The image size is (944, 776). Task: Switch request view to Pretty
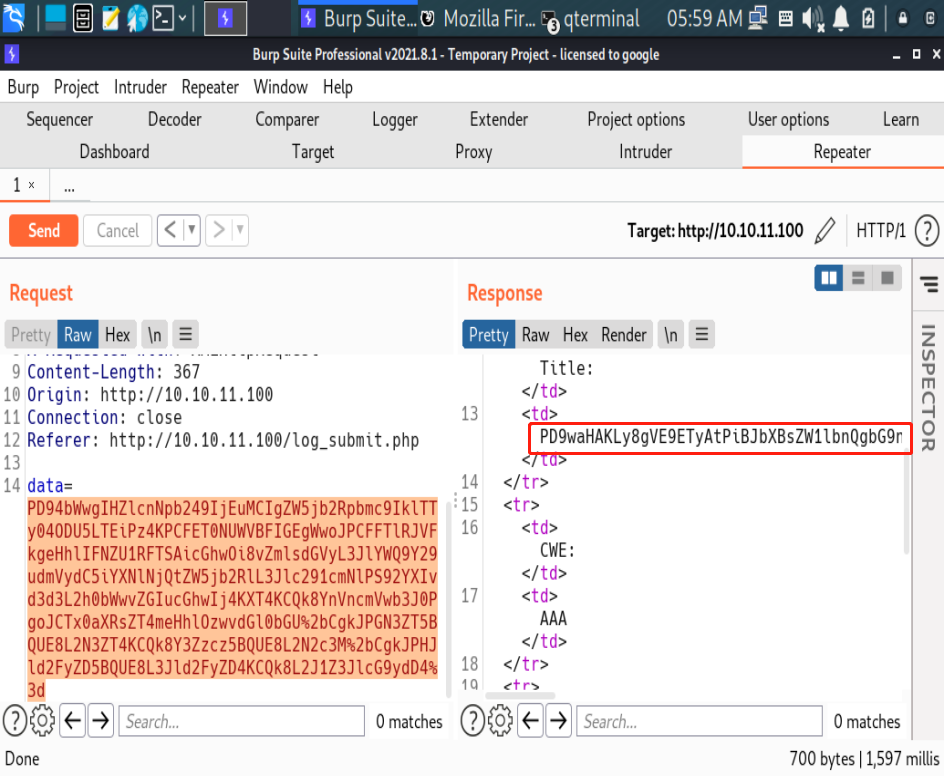[31, 335]
